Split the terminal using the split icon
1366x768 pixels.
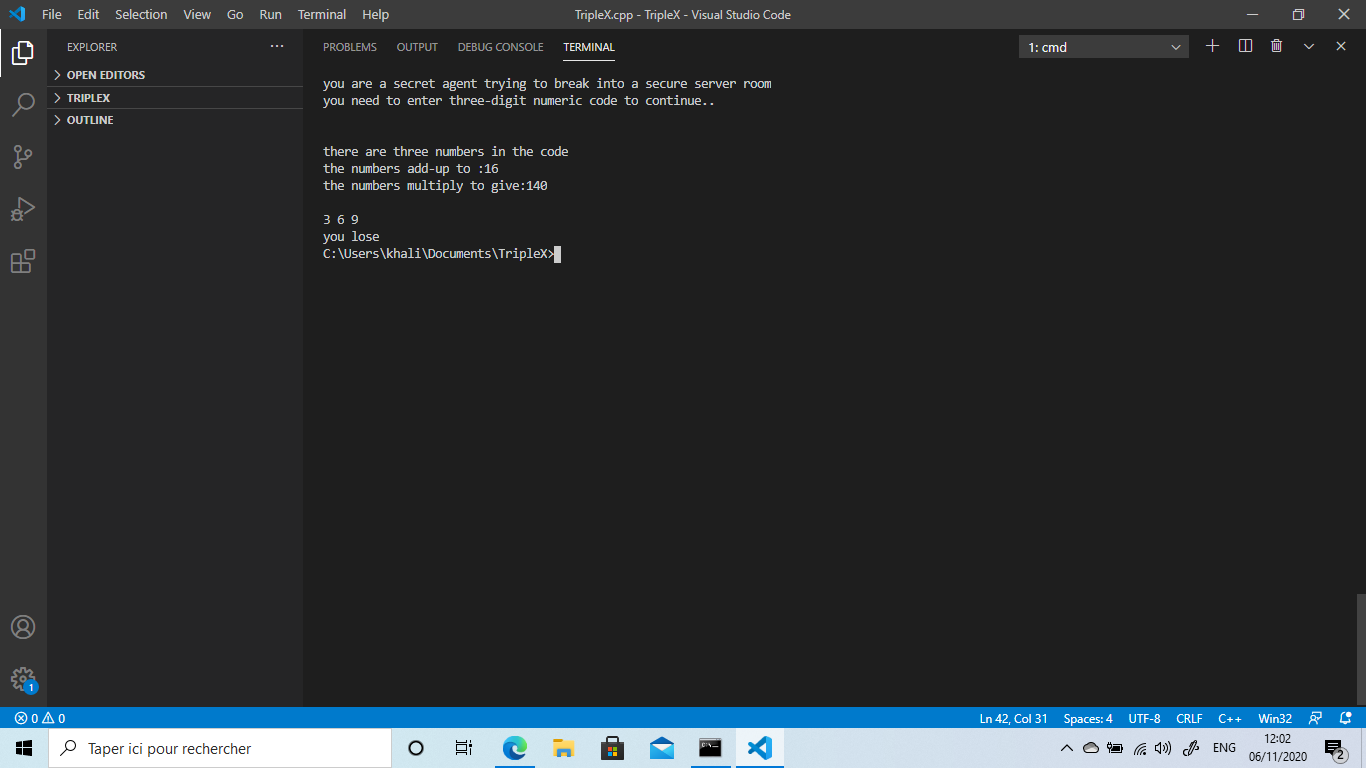point(1244,46)
